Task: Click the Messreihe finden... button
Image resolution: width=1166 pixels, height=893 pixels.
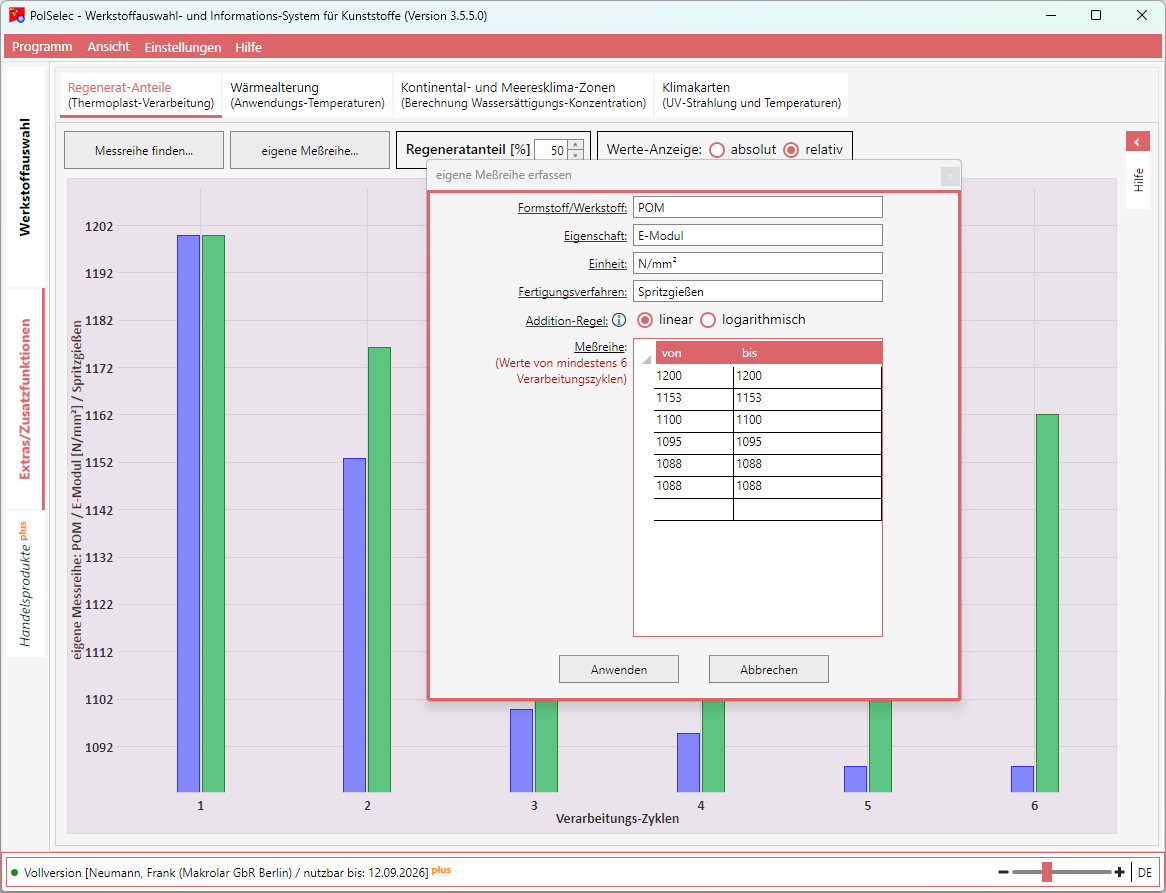Action: [144, 150]
